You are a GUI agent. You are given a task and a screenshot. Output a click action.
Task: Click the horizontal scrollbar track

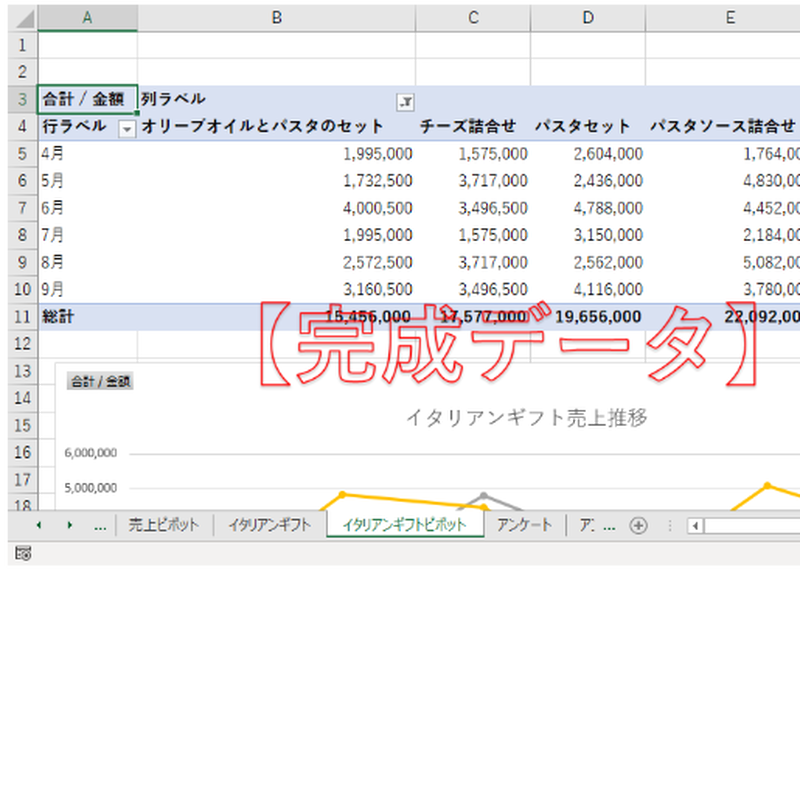755,525
